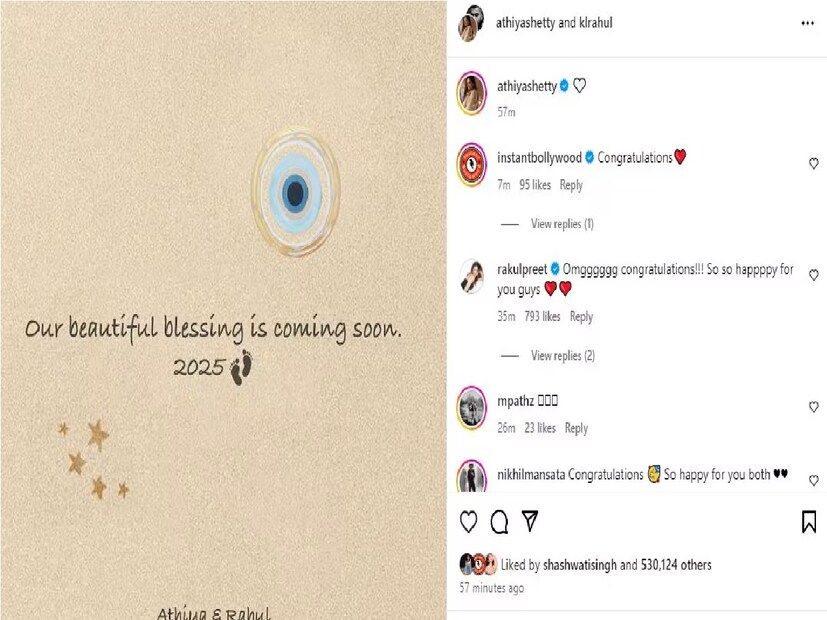Viewport: 827px width, 620px height.
Task: Open mpathz profile avatar
Action: (x=471, y=408)
